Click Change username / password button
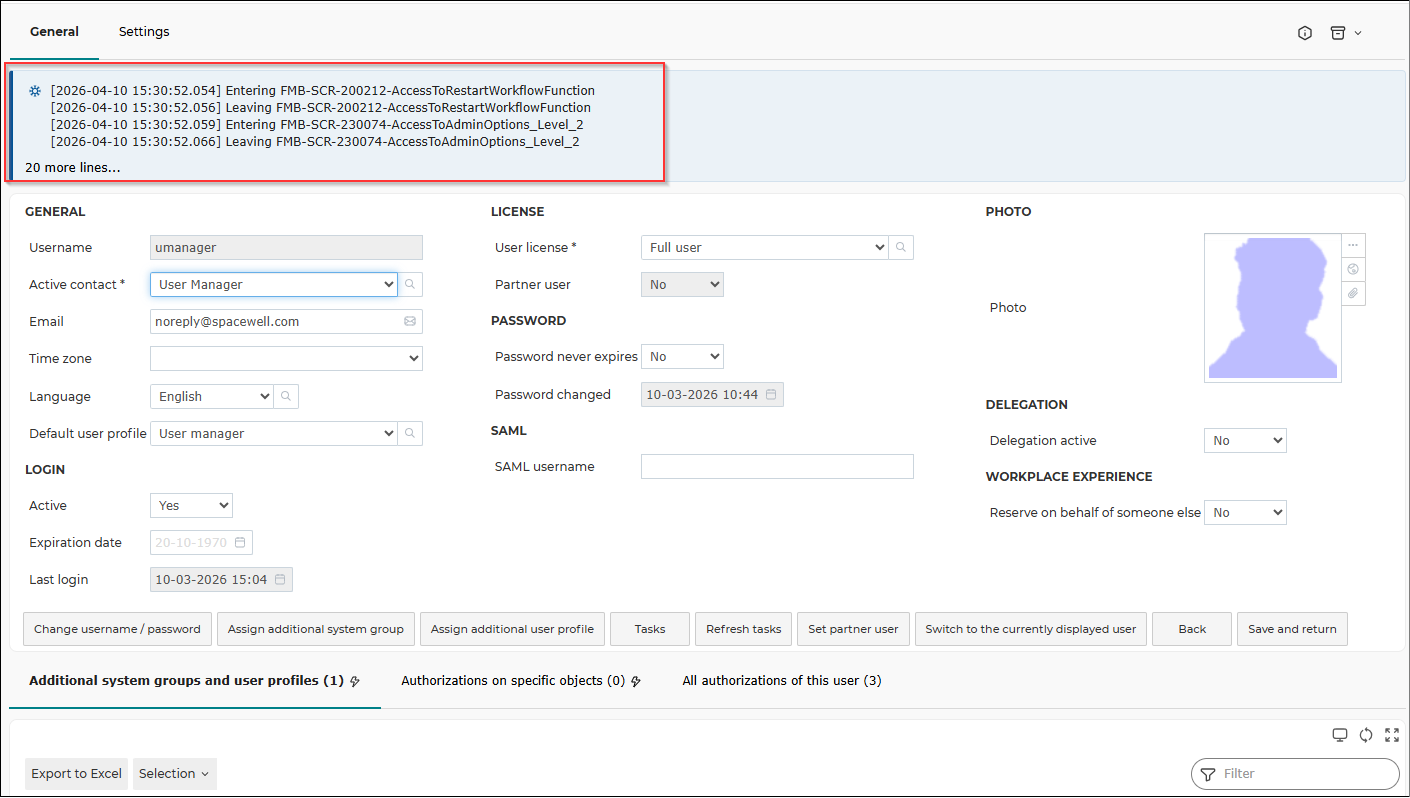This screenshot has height=798, width=1410. tap(117, 629)
